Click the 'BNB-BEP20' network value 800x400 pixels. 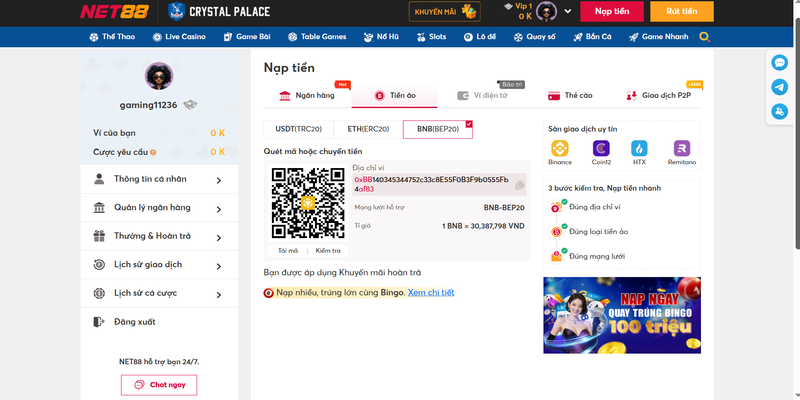tap(504, 208)
